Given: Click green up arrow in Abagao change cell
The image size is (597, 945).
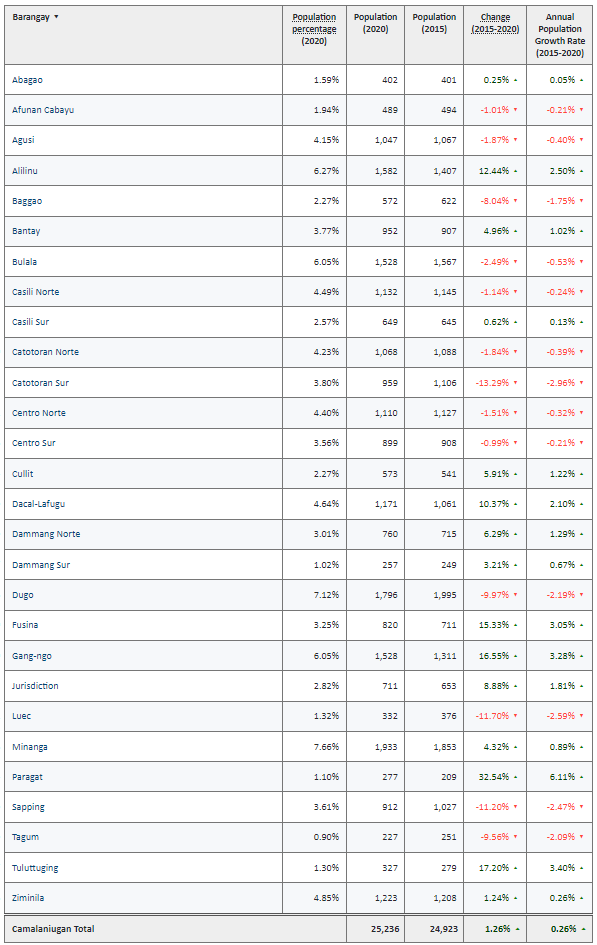Looking at the screenshot, I should pos(516,80).
